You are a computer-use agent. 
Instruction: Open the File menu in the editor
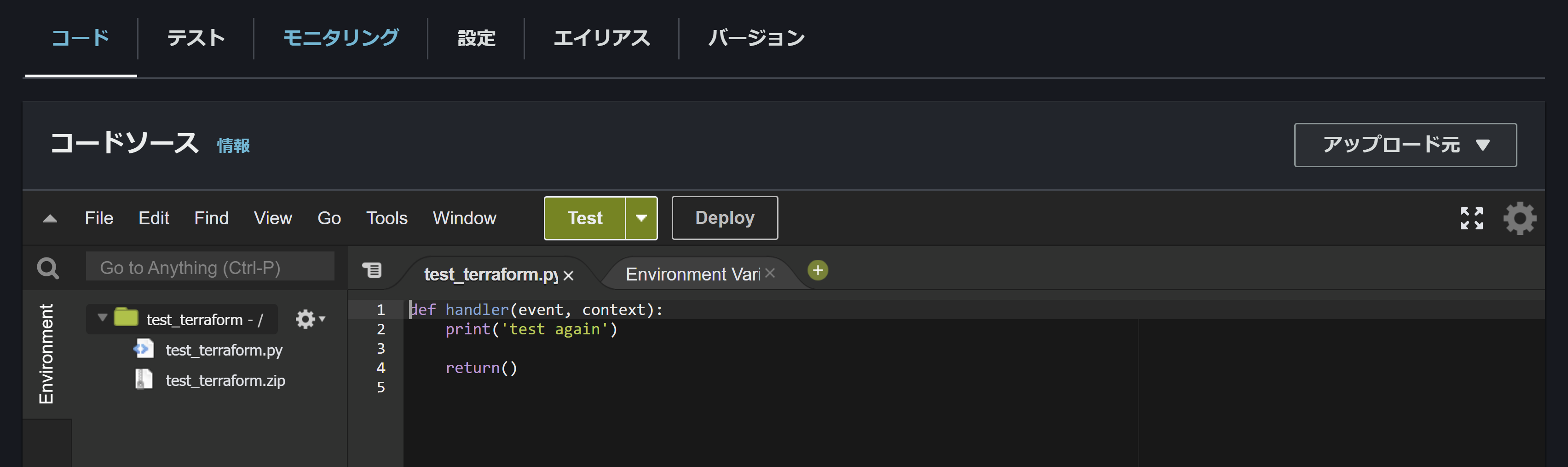(x=98, y=218)
